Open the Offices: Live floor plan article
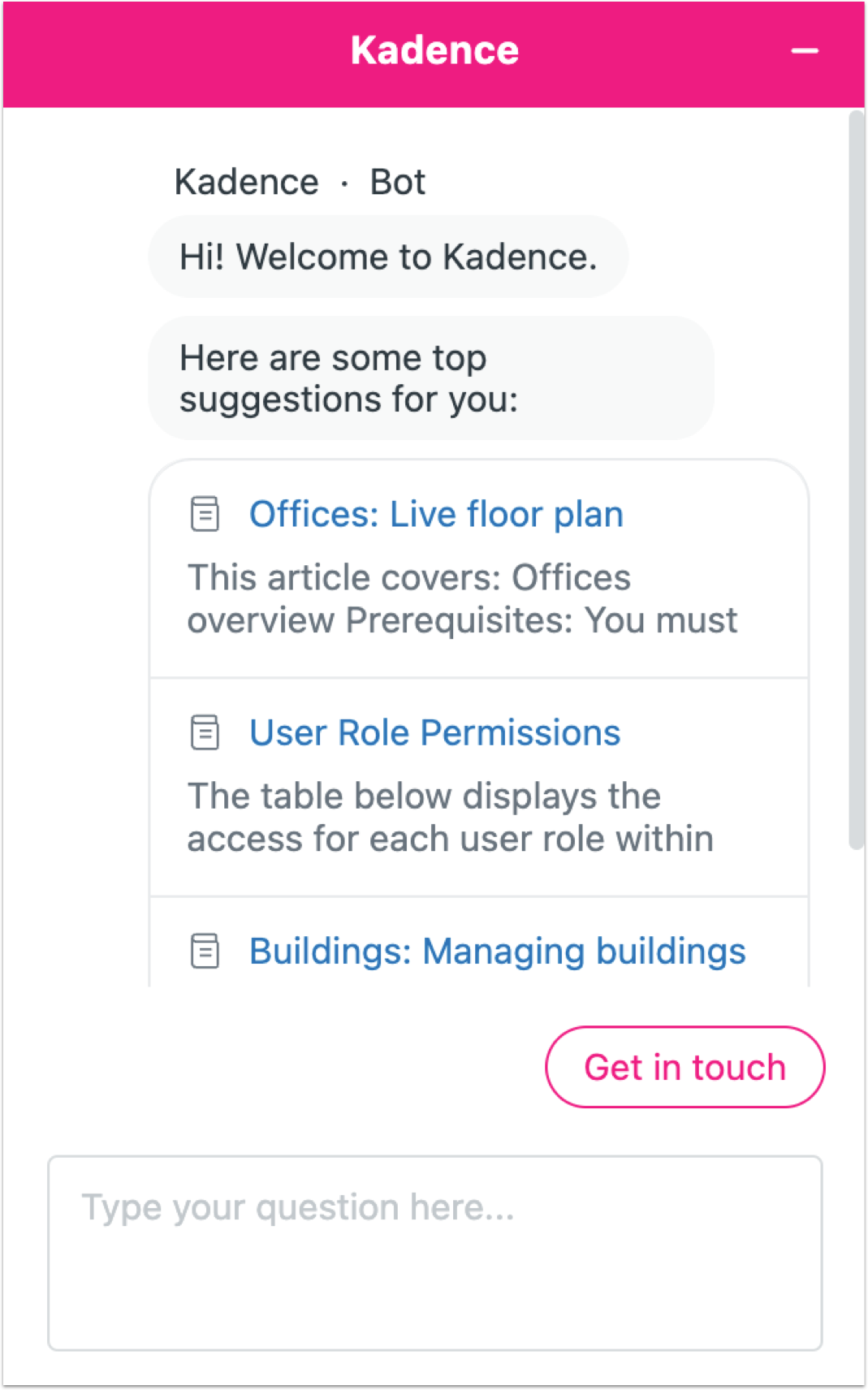 point(436,514)
